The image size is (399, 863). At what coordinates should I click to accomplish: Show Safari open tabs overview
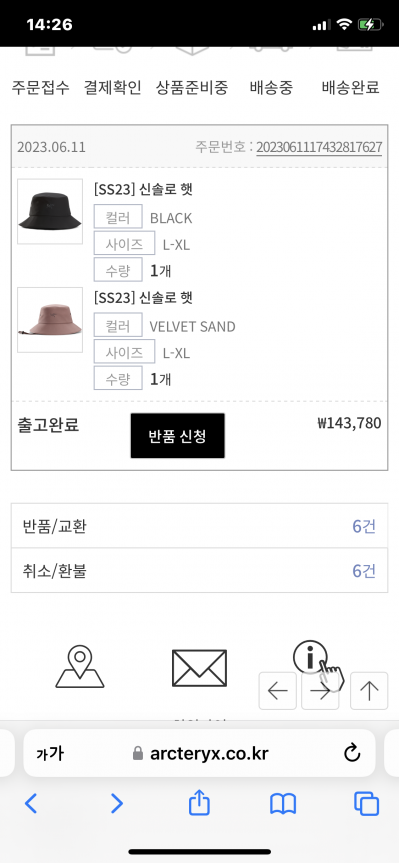tap(367, 804)
